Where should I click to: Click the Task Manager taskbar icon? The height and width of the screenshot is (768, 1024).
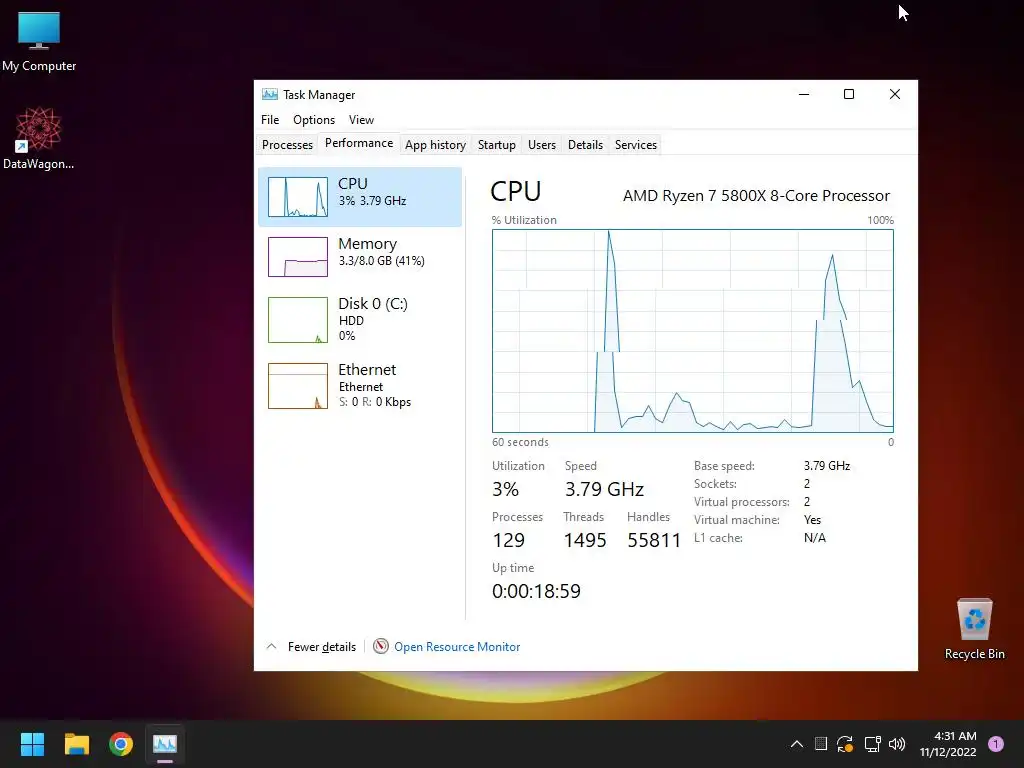165,743
